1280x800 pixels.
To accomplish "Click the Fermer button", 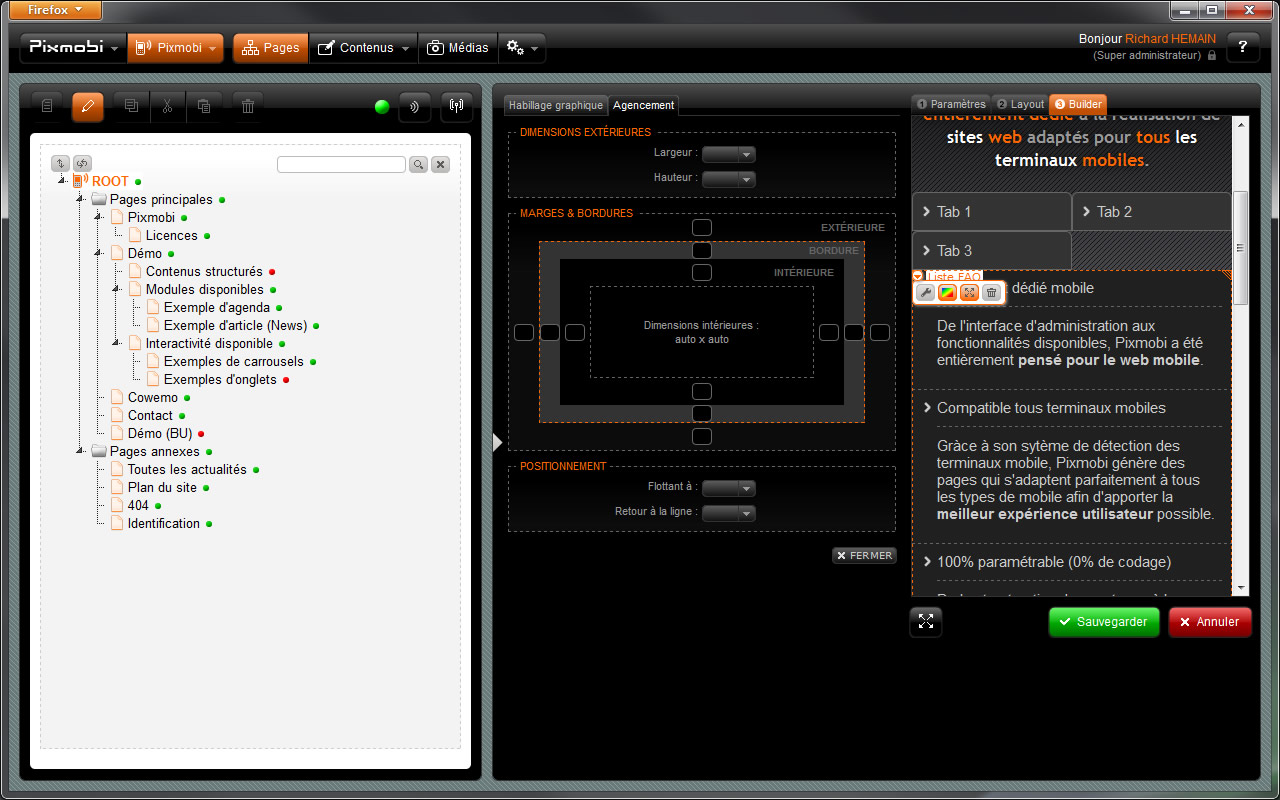I will tap(865, 556).
